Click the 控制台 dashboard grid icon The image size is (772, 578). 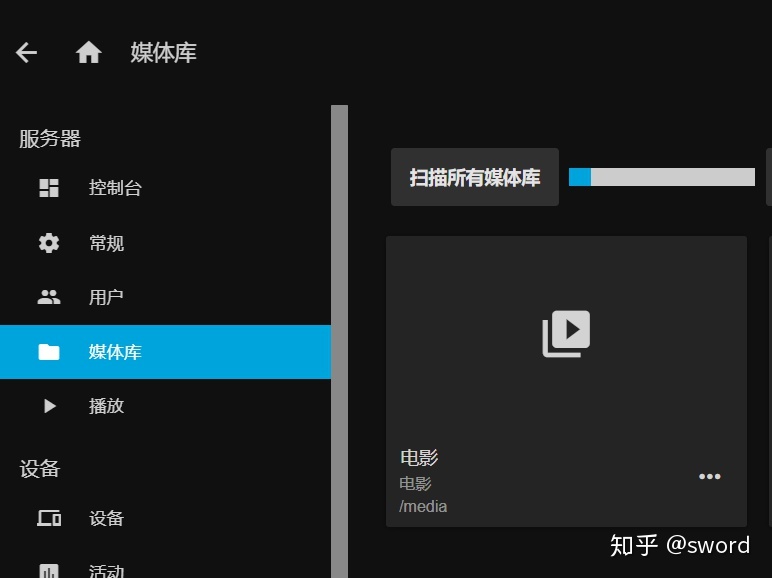[49, 188]
